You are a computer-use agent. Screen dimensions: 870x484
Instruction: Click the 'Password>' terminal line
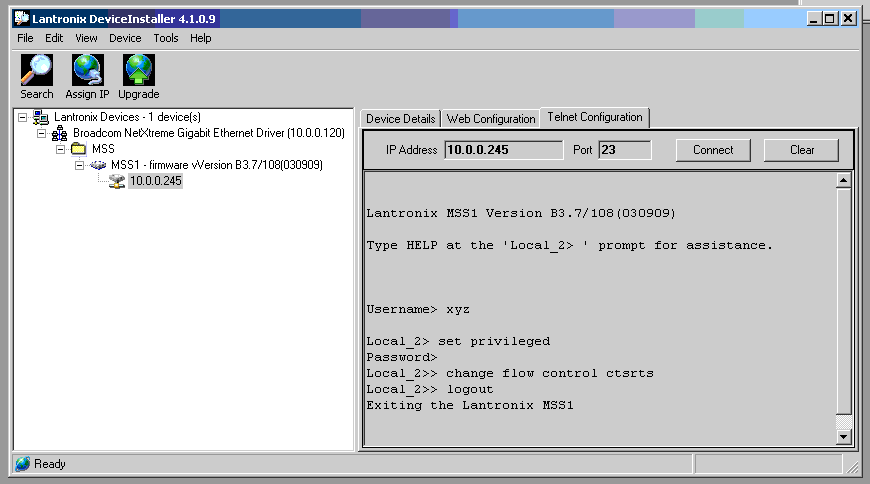pyautogui.click(x=402, y=357)
